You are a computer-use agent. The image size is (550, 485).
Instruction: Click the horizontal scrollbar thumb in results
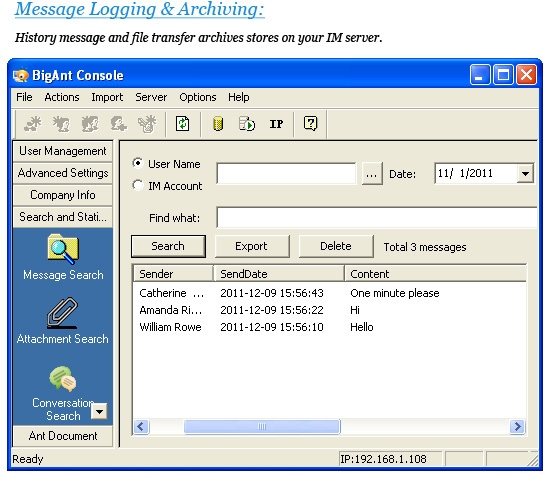click(262, 426)
